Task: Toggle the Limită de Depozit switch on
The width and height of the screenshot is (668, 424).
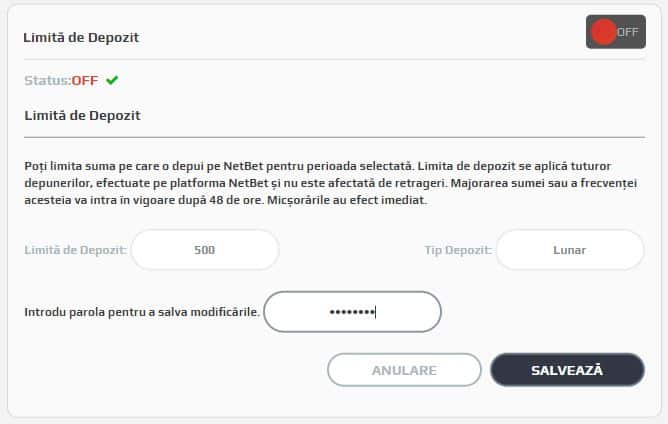Action: 615,32
